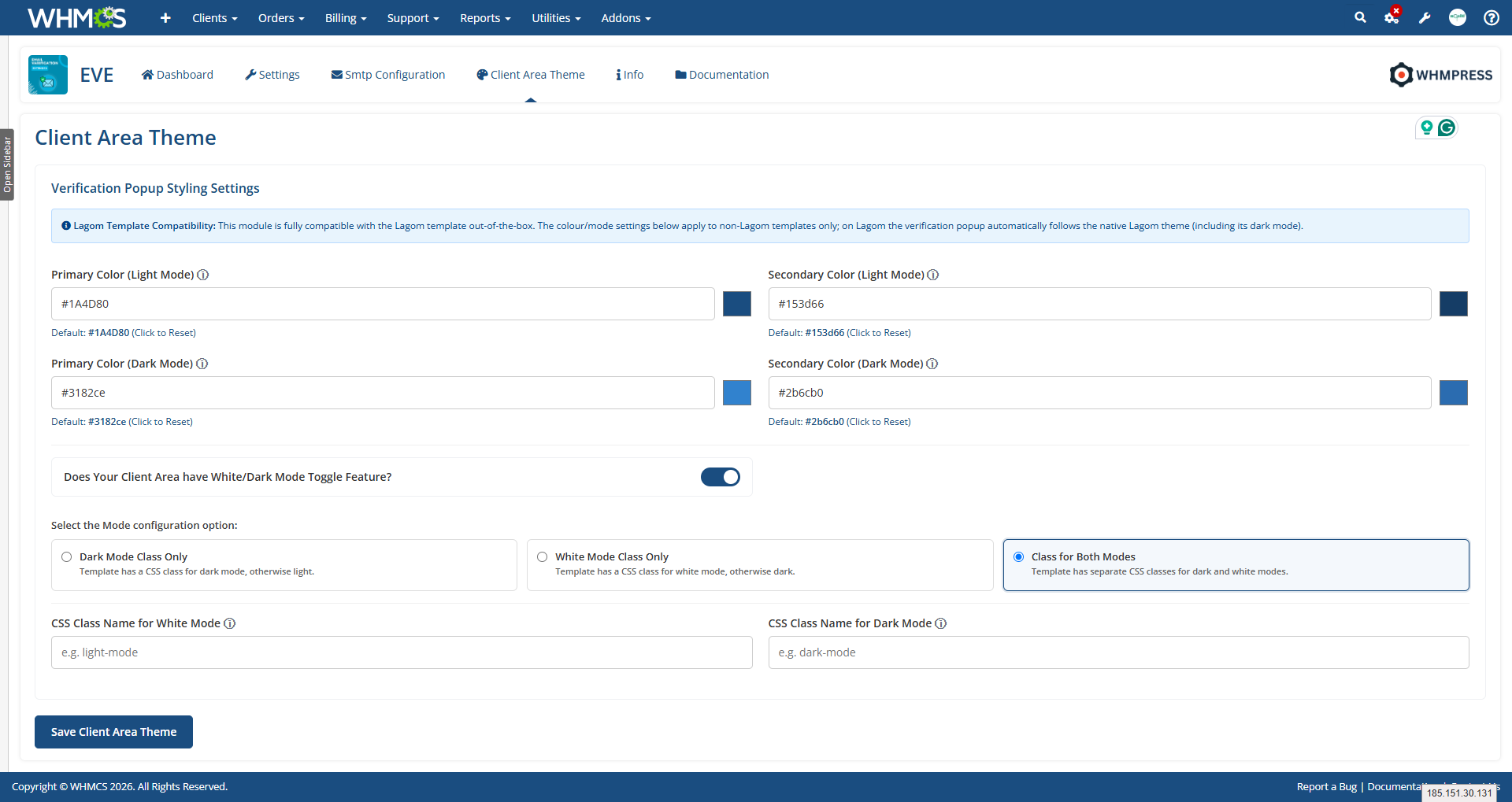Expand the Utilities menu

[x=556, y=18]
